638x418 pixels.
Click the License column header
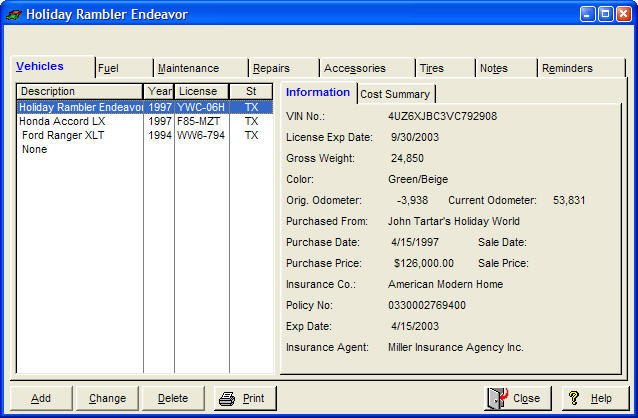click(201, 91)
